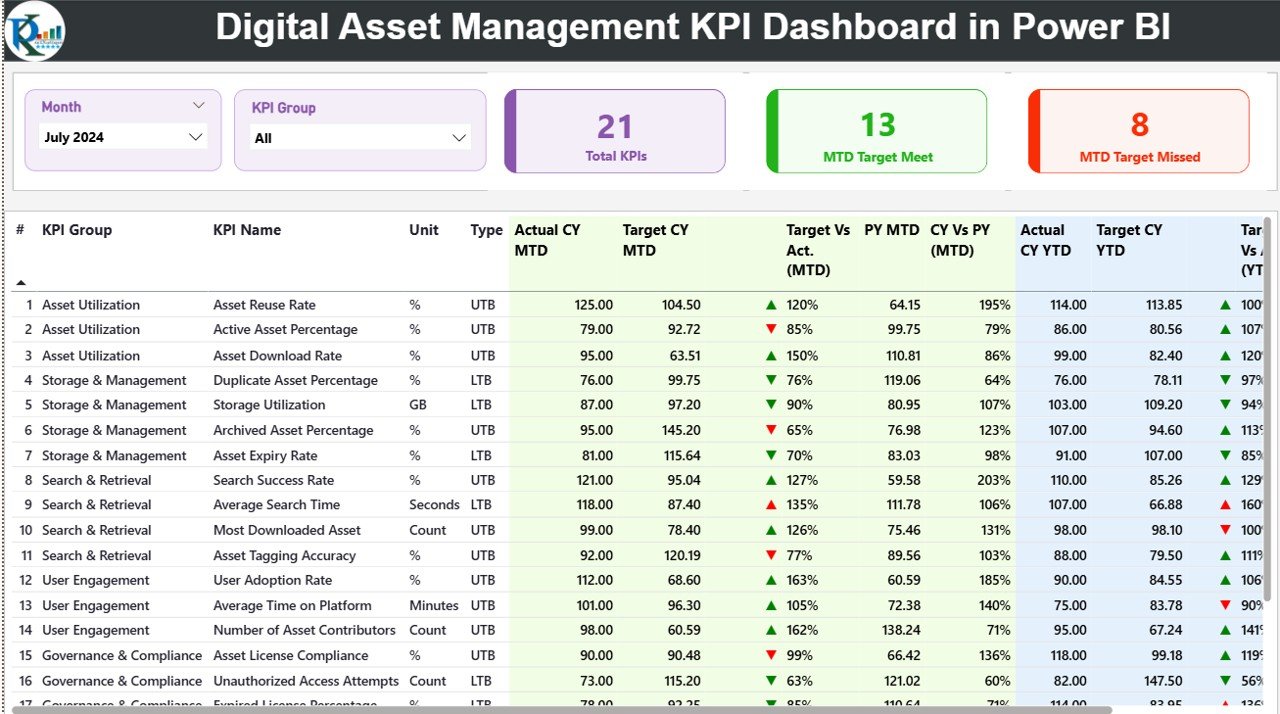Click the red triangle for Average Search Time
Image resolution: width=1280 pixels, height=714 pixels.
(x=770, y=505)
